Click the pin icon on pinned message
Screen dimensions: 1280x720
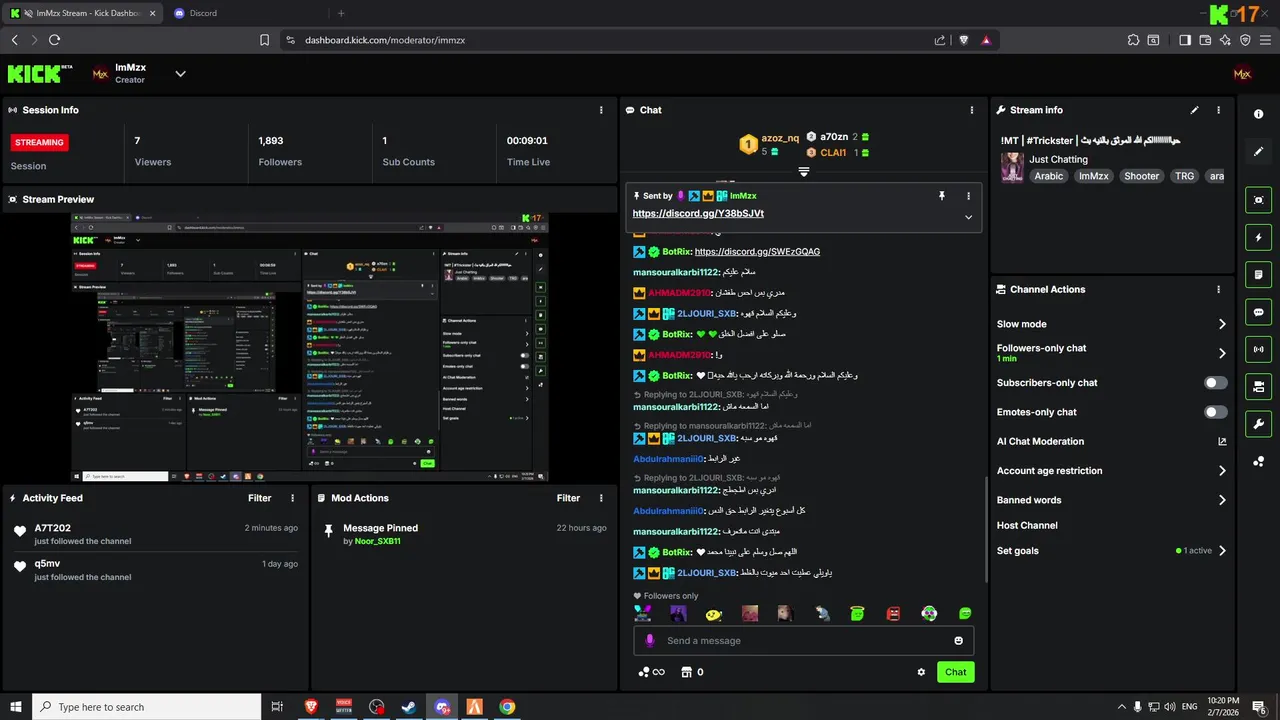tap(941, 196)
